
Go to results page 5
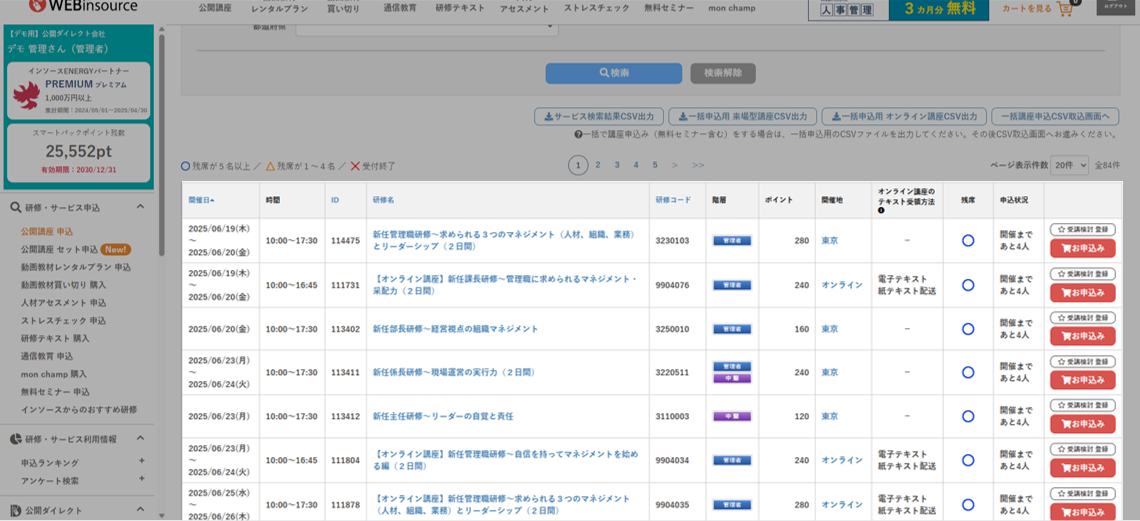pos(655,165)
